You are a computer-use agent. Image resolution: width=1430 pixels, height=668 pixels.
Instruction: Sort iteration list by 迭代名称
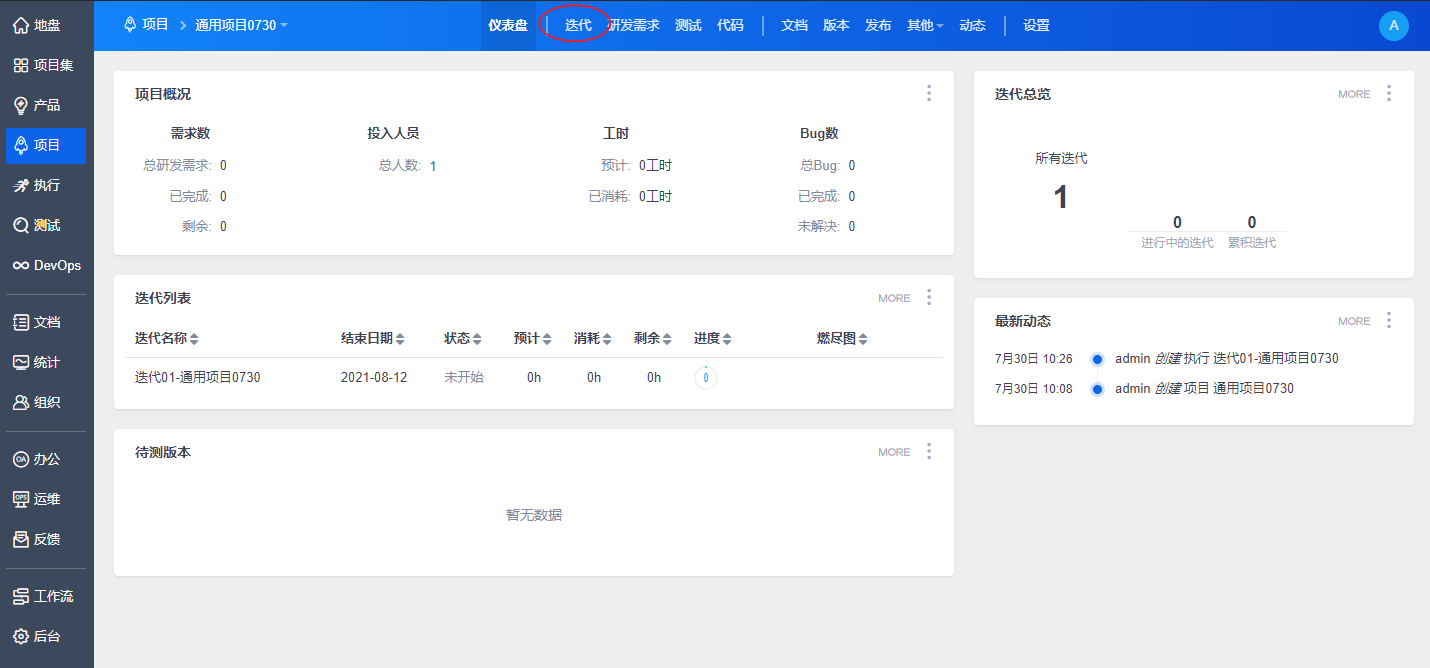point(167,338)
